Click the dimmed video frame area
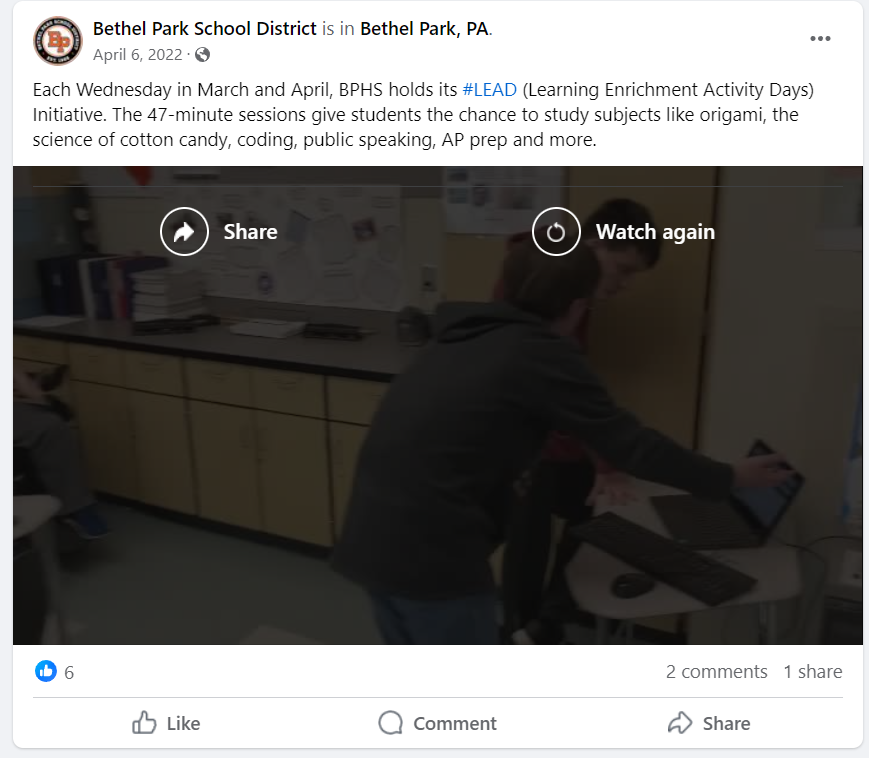 (x=438, y=443)
